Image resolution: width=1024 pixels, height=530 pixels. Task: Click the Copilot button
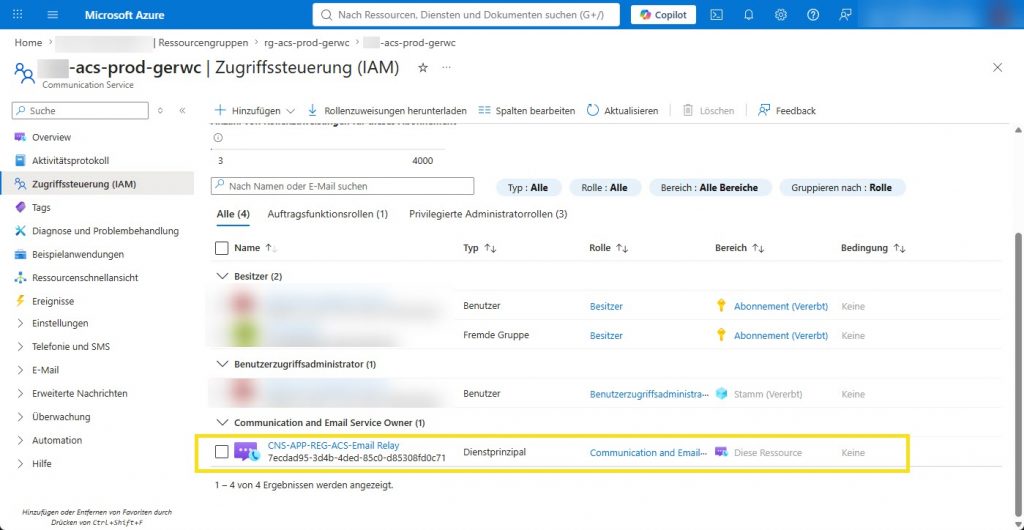point(663,14)
